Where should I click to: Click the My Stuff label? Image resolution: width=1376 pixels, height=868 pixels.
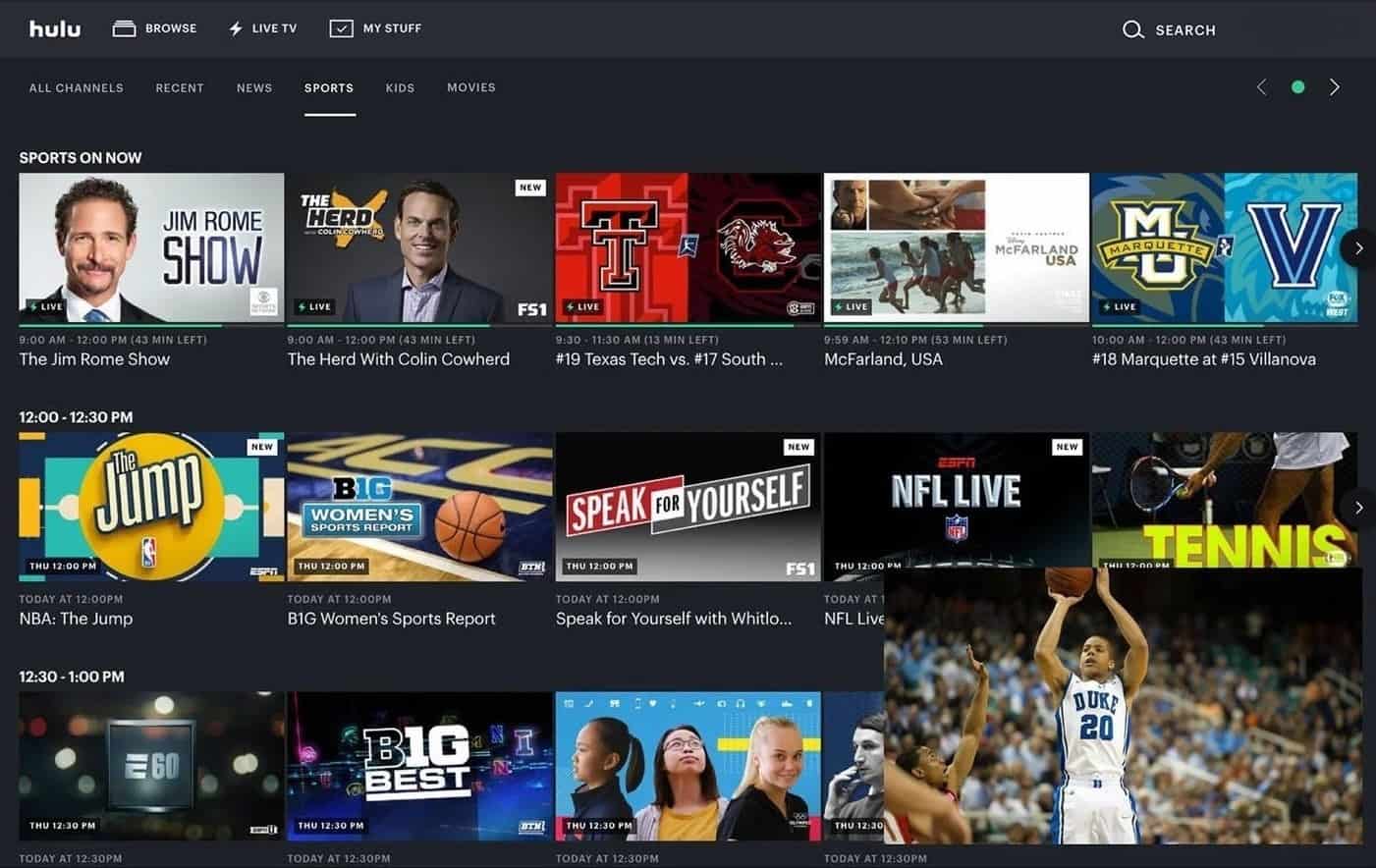392,28
